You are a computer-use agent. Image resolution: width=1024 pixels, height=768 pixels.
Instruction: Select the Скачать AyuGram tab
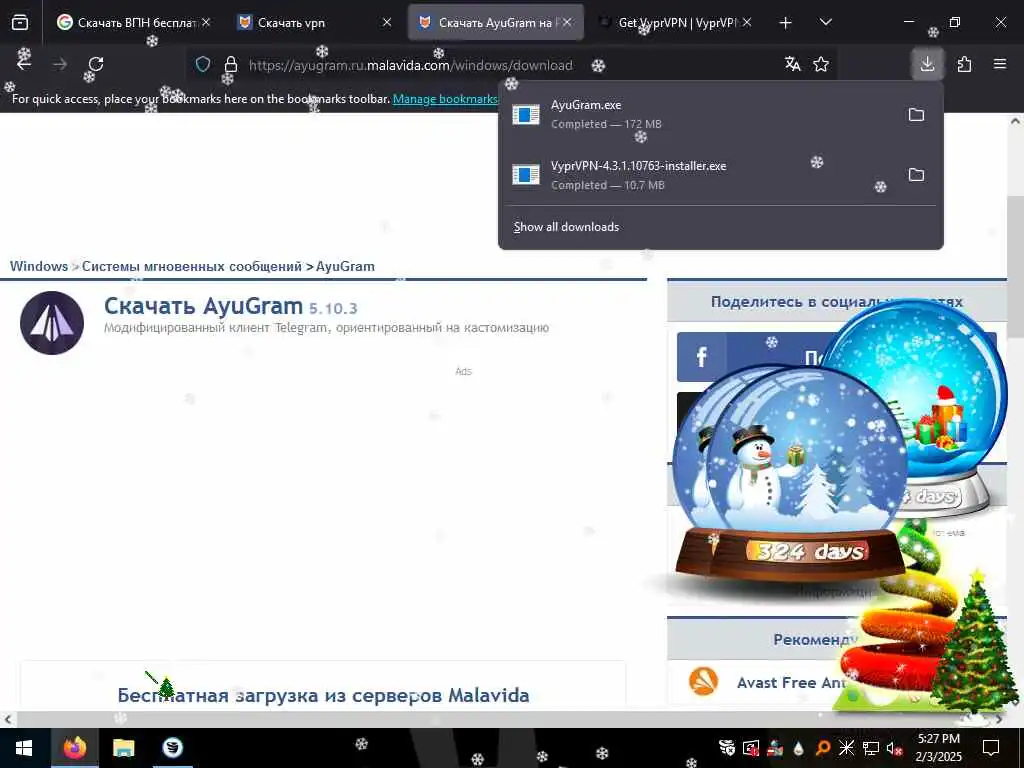(x=496, y=22)
